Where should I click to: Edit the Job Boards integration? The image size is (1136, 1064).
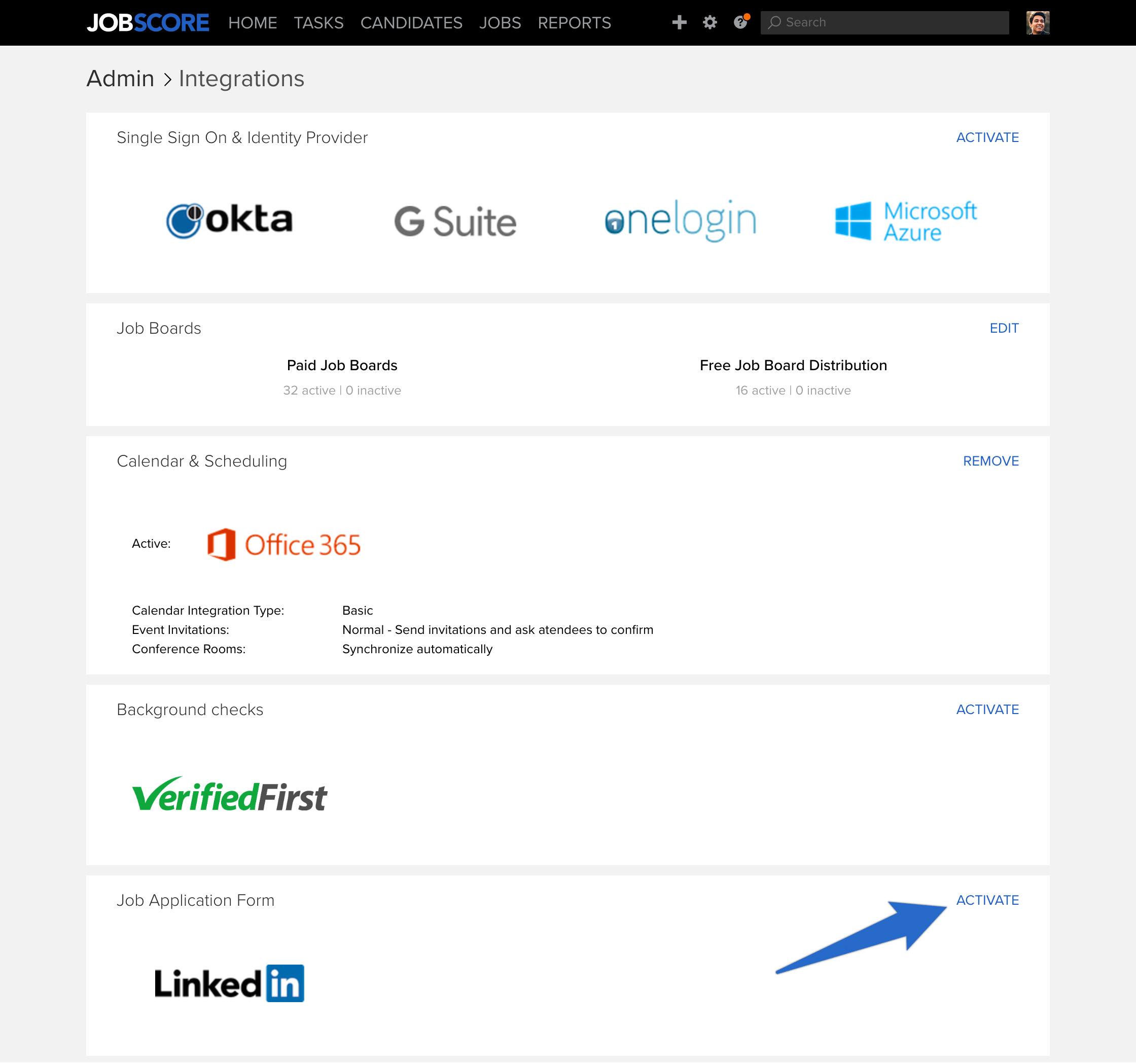tap(1004, 328)
